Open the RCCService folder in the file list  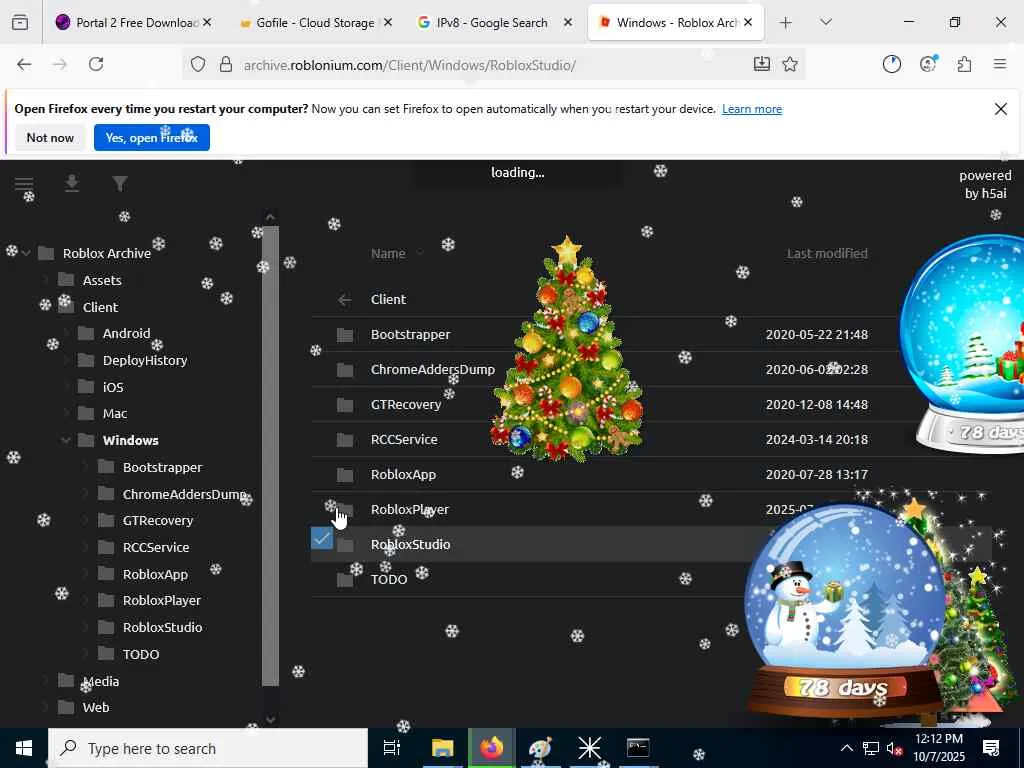click(404, 440)
